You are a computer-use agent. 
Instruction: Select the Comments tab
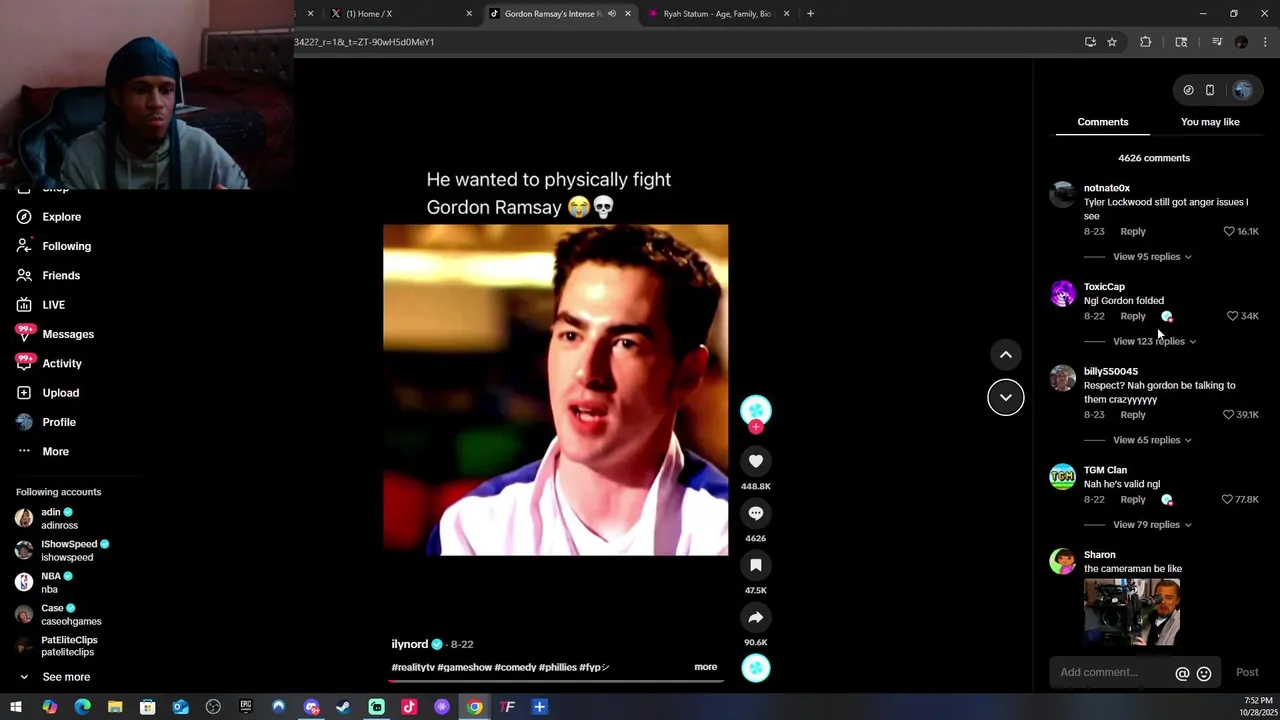(1103, 122)
